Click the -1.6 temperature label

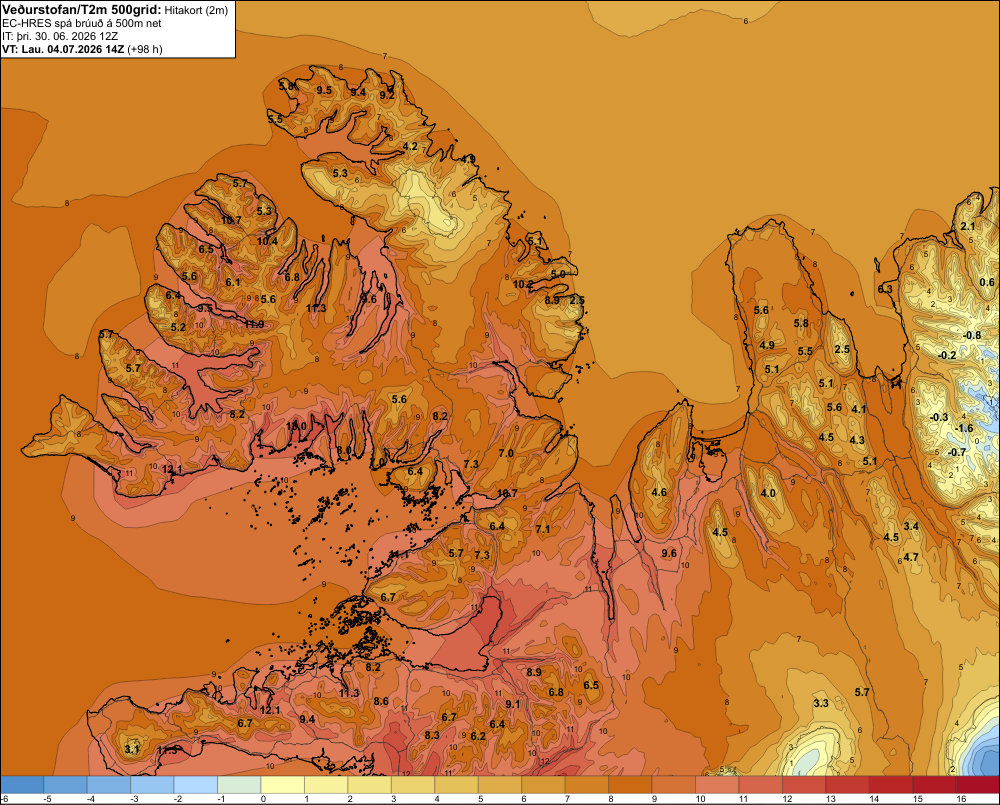coord(964,428)
